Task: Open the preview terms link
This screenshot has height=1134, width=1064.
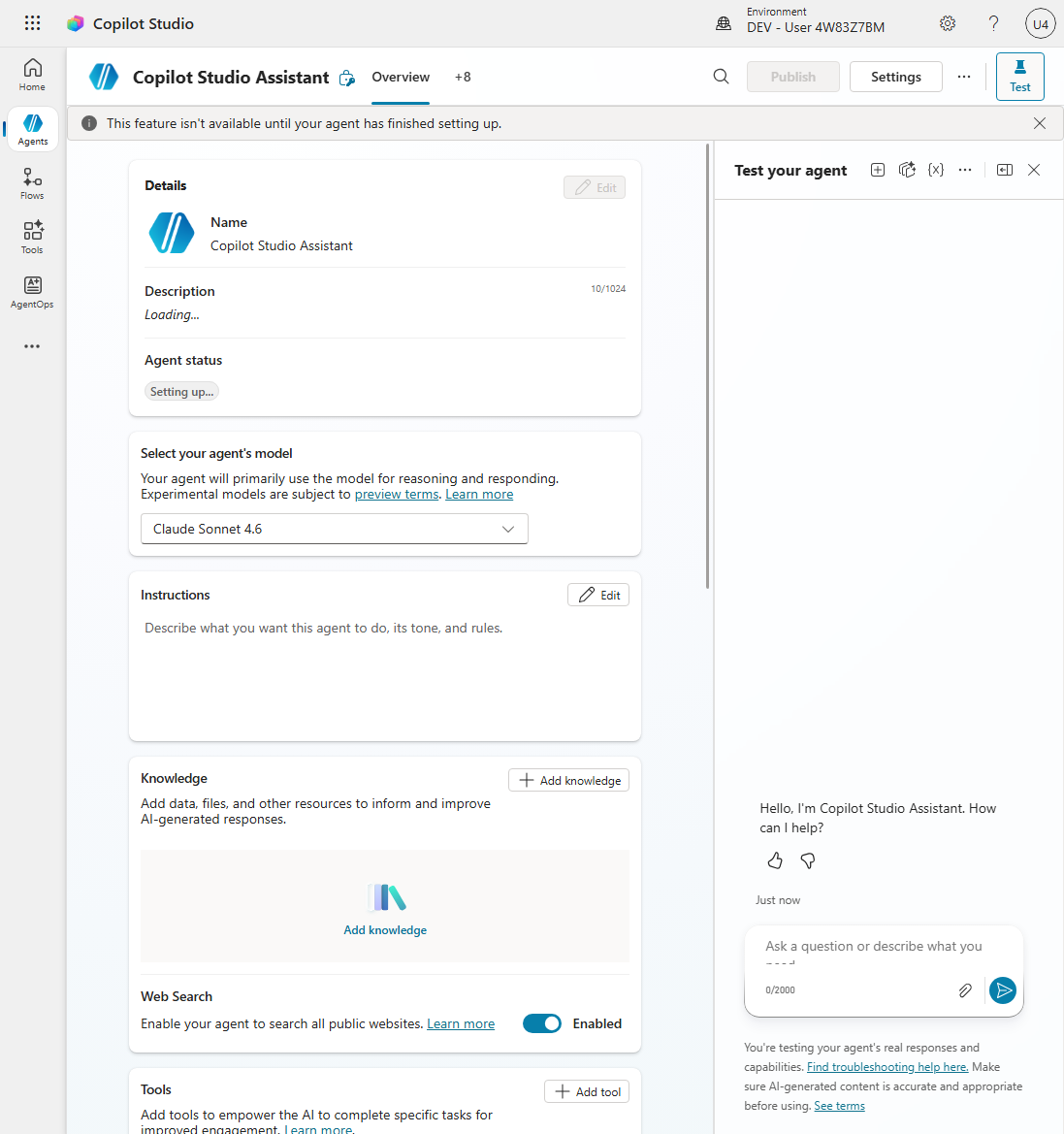Action: pyautogui.click(x=397, y=494)
